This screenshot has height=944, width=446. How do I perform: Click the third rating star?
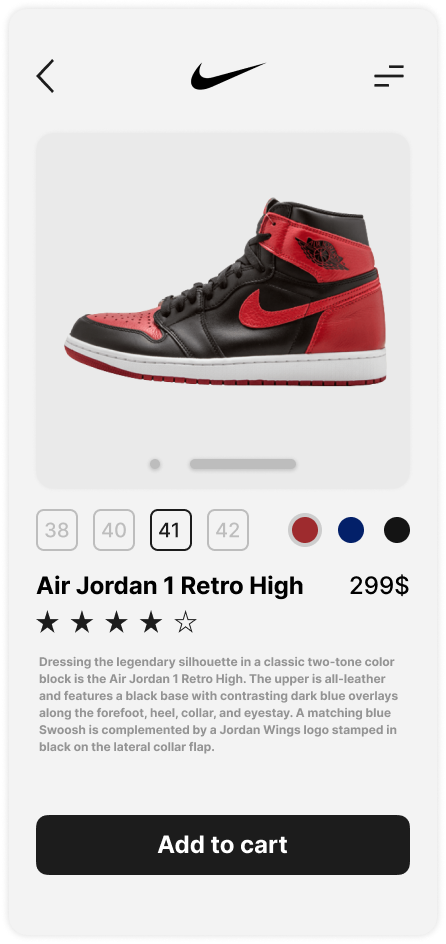[116, 622]
